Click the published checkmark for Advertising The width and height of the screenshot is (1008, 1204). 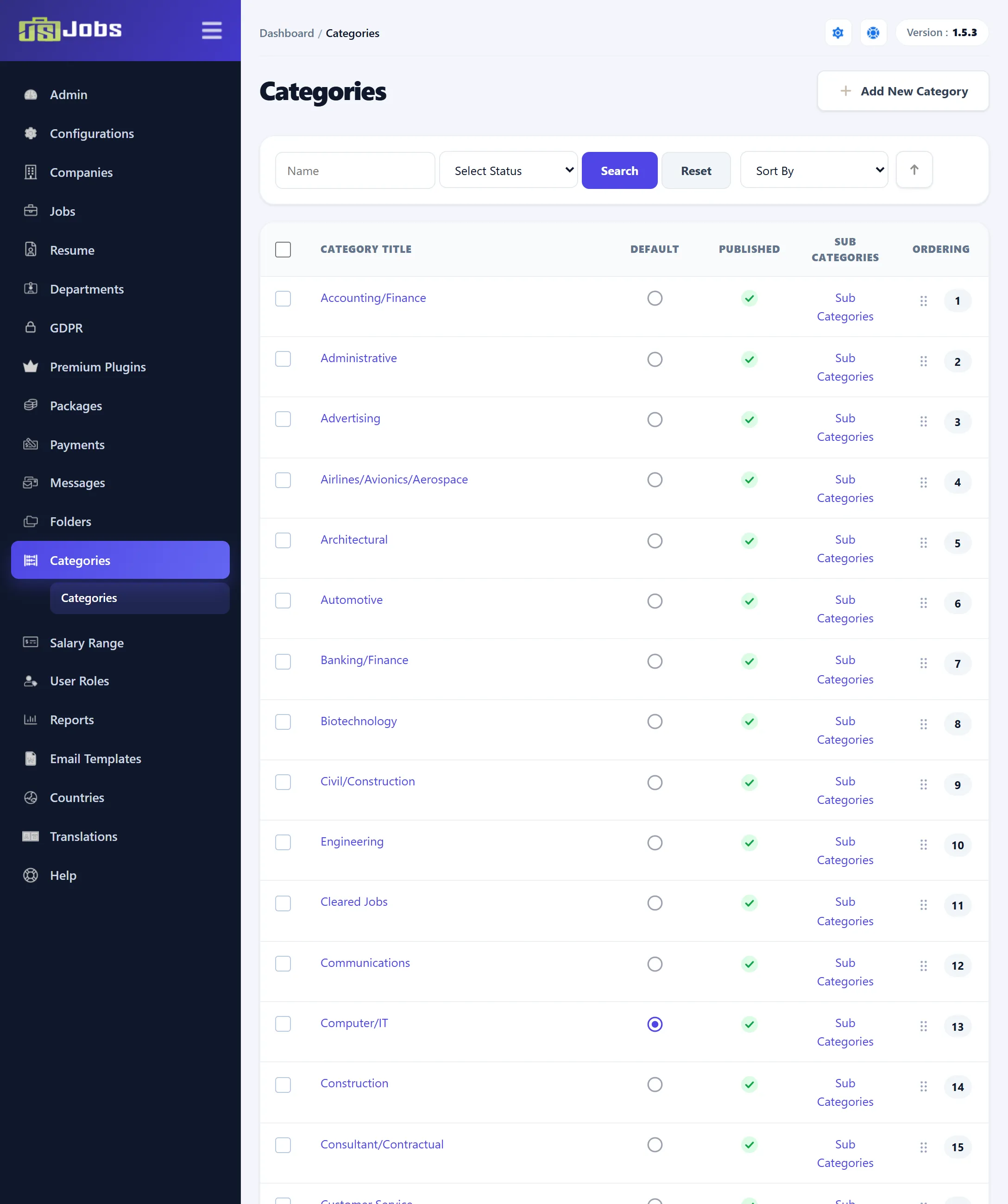coord(749,420)
